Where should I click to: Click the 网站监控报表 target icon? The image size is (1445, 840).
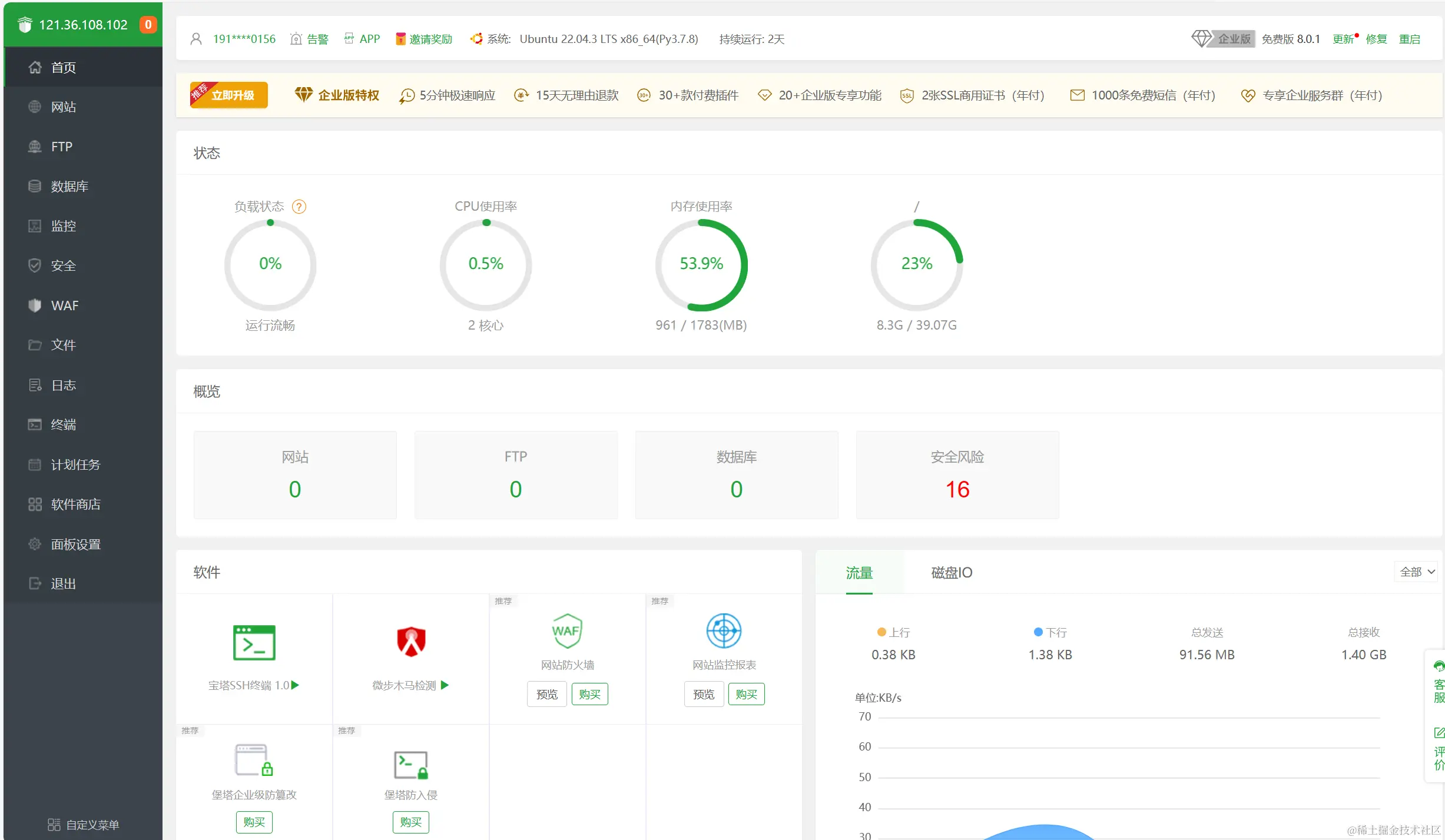(724, 630)
